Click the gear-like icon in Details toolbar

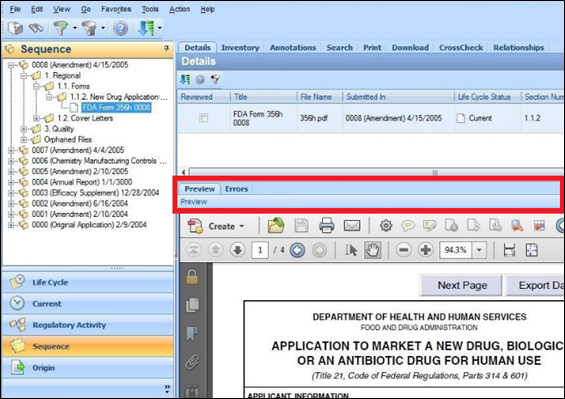click(200, 79)
